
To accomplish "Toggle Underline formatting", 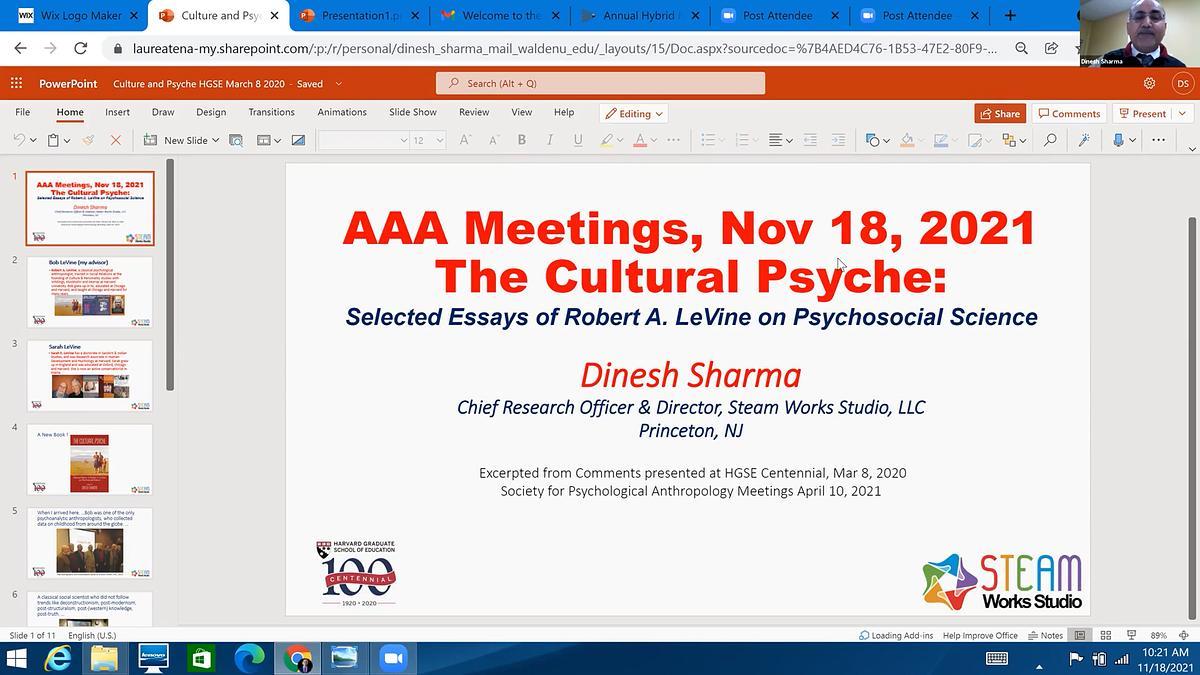I will 578,141.
